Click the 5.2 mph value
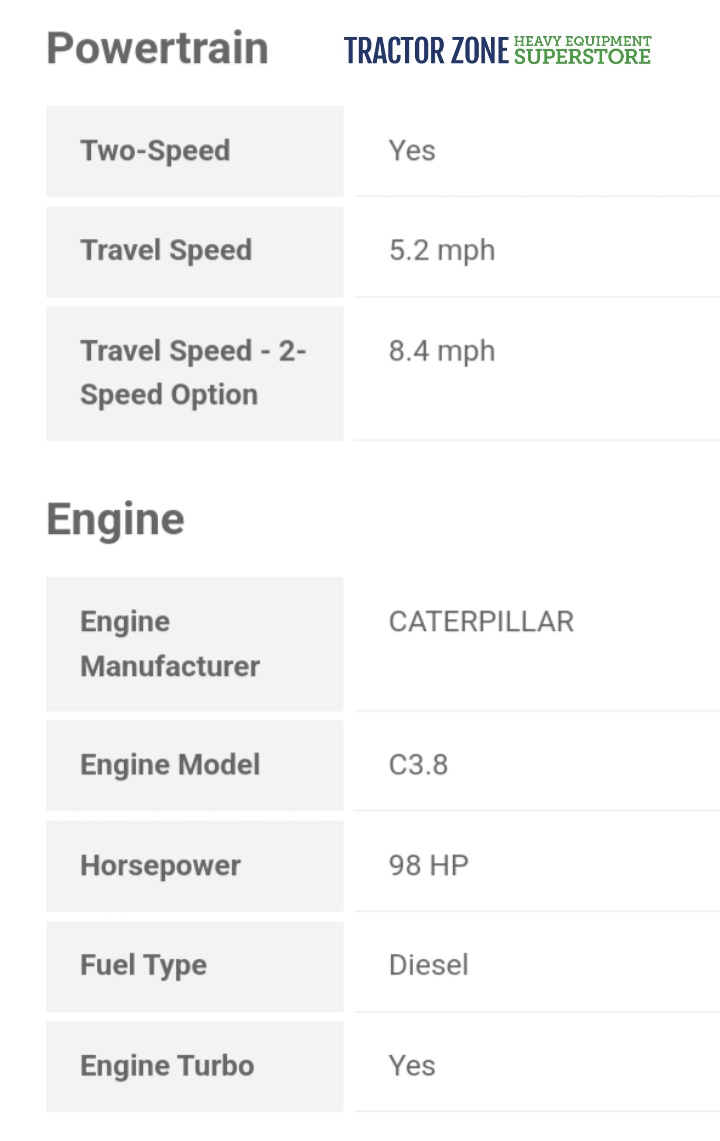 (442, 250)
